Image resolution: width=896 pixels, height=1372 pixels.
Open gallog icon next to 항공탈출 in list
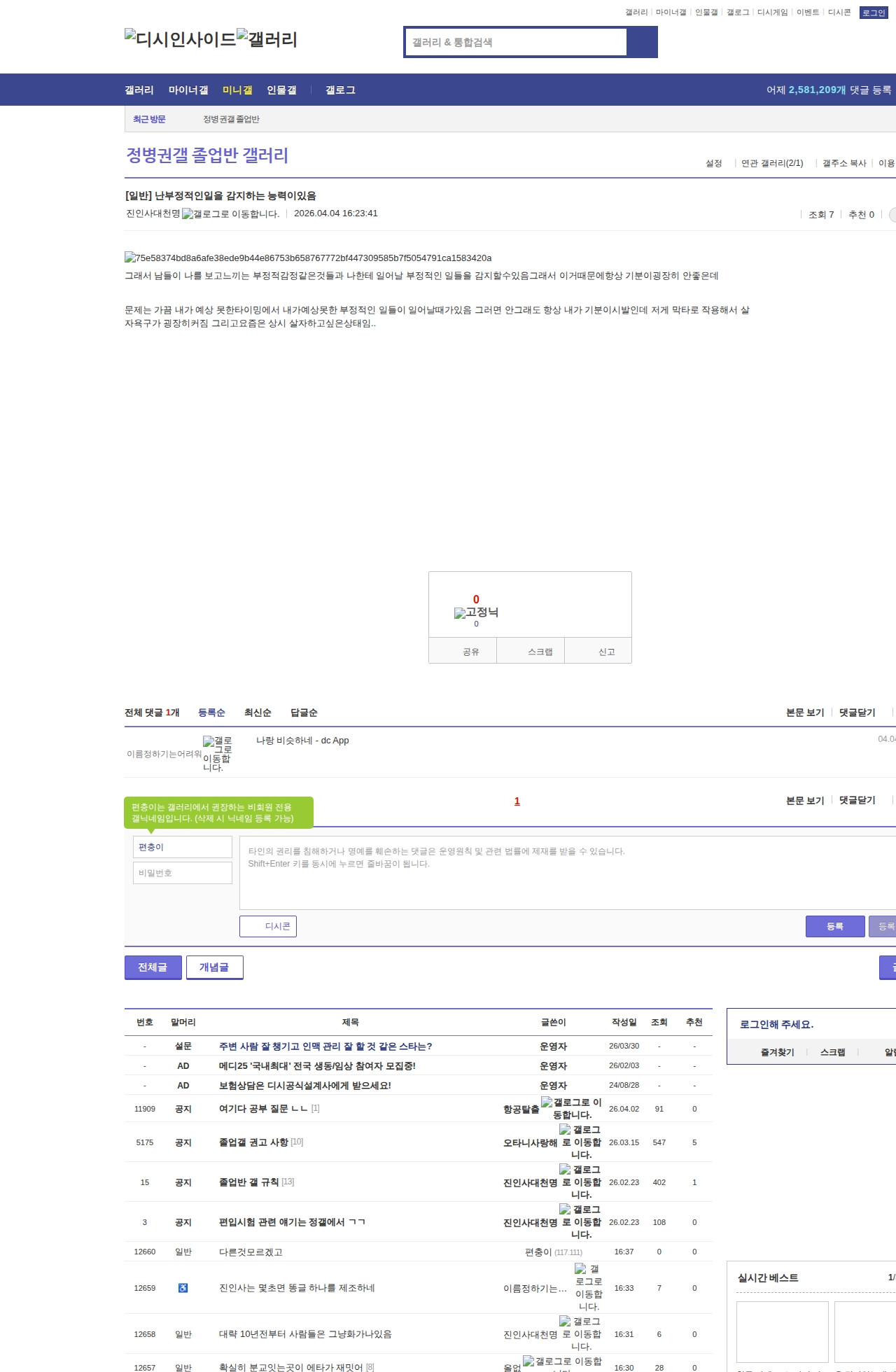point(570,1109)
